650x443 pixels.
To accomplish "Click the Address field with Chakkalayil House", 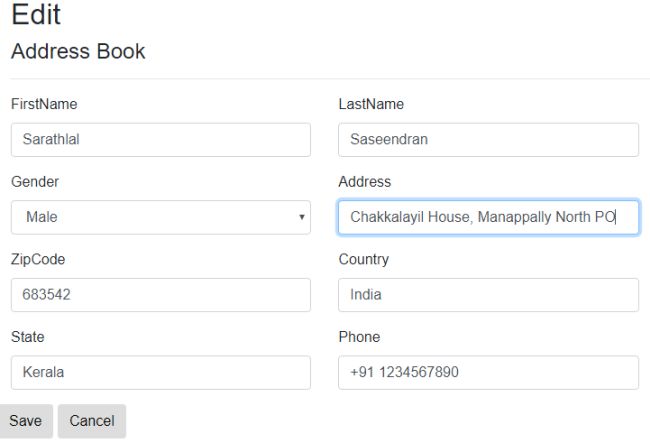I will pos(488,217).
